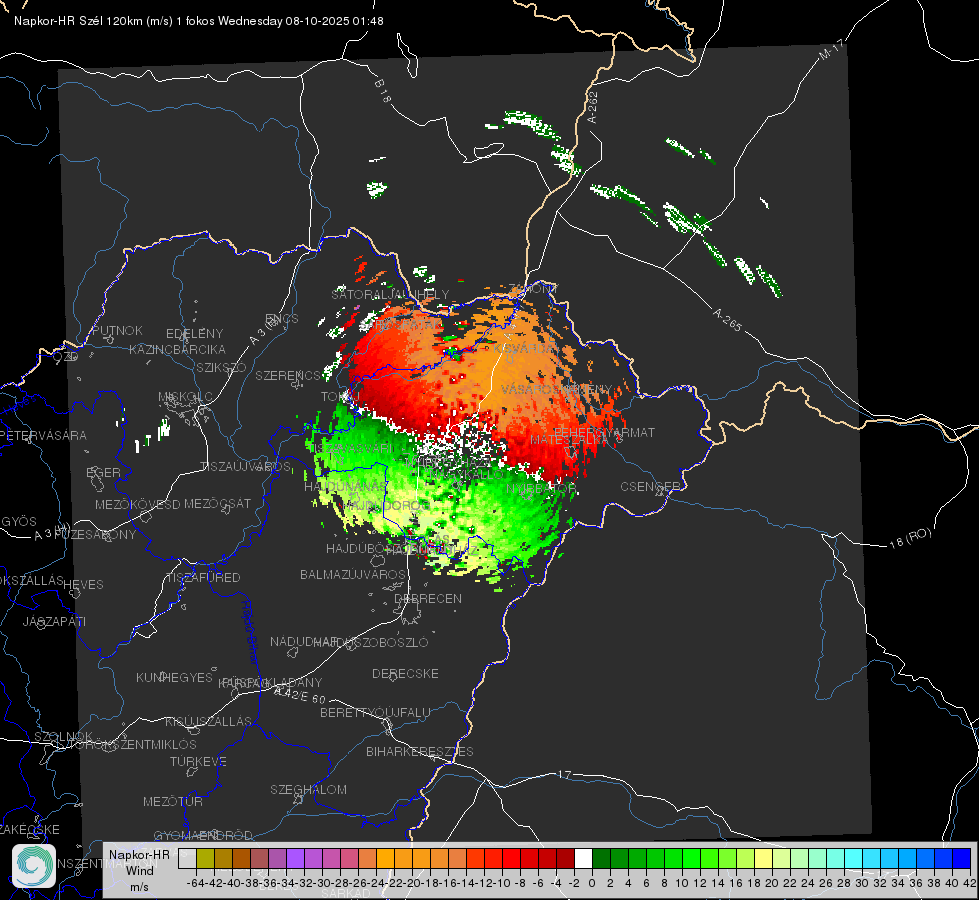
Task: Click the DERECSKE town label
Action: click(405, 673)
